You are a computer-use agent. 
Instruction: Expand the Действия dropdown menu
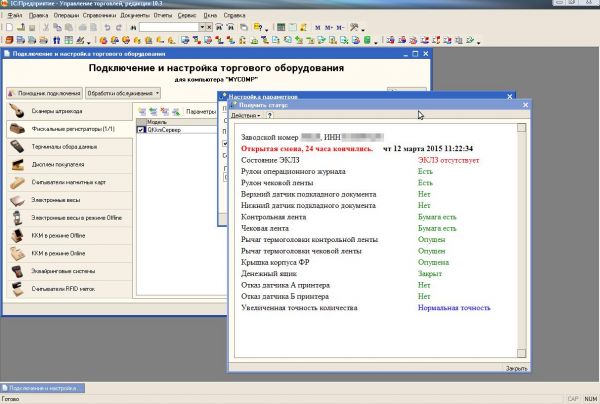click(x=246, y=116)
